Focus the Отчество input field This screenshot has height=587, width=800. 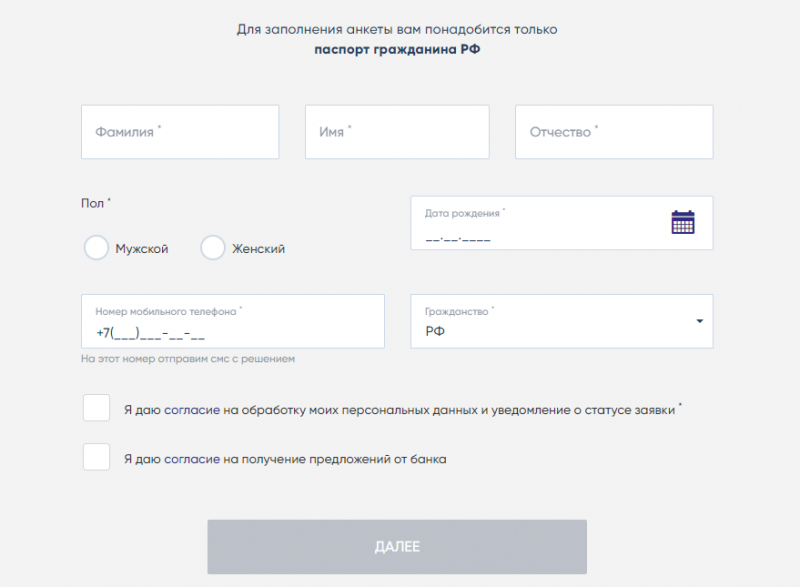pos(614,132)
